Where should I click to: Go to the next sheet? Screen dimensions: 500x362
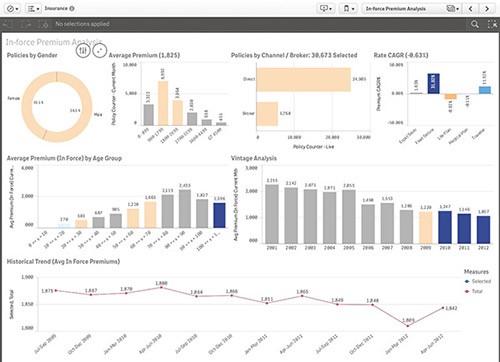click(487, 9)
